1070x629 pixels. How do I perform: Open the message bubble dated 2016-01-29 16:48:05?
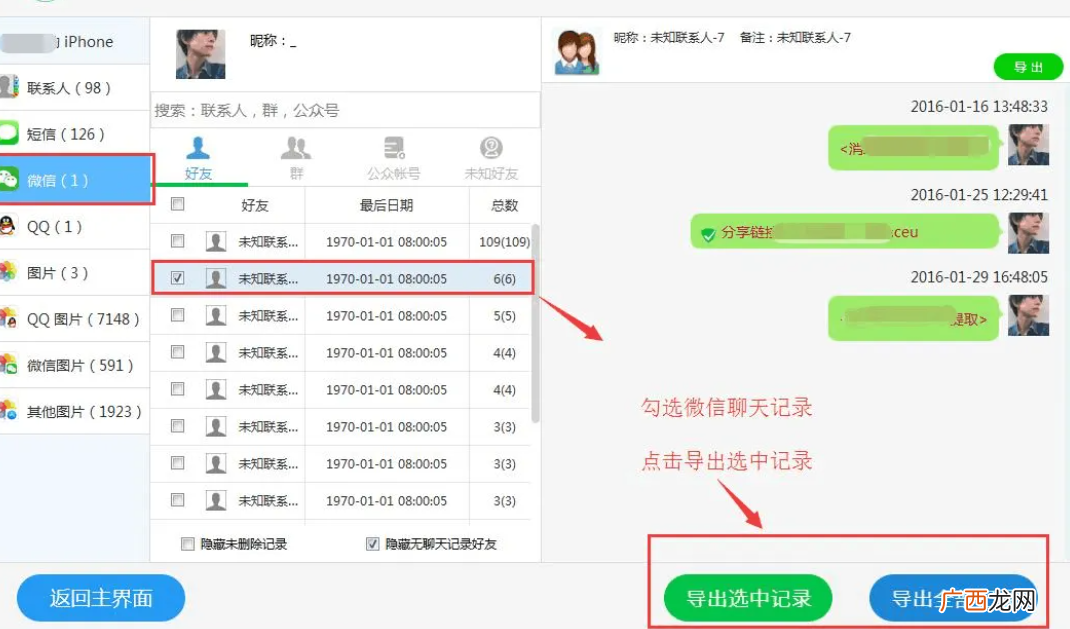914,318
